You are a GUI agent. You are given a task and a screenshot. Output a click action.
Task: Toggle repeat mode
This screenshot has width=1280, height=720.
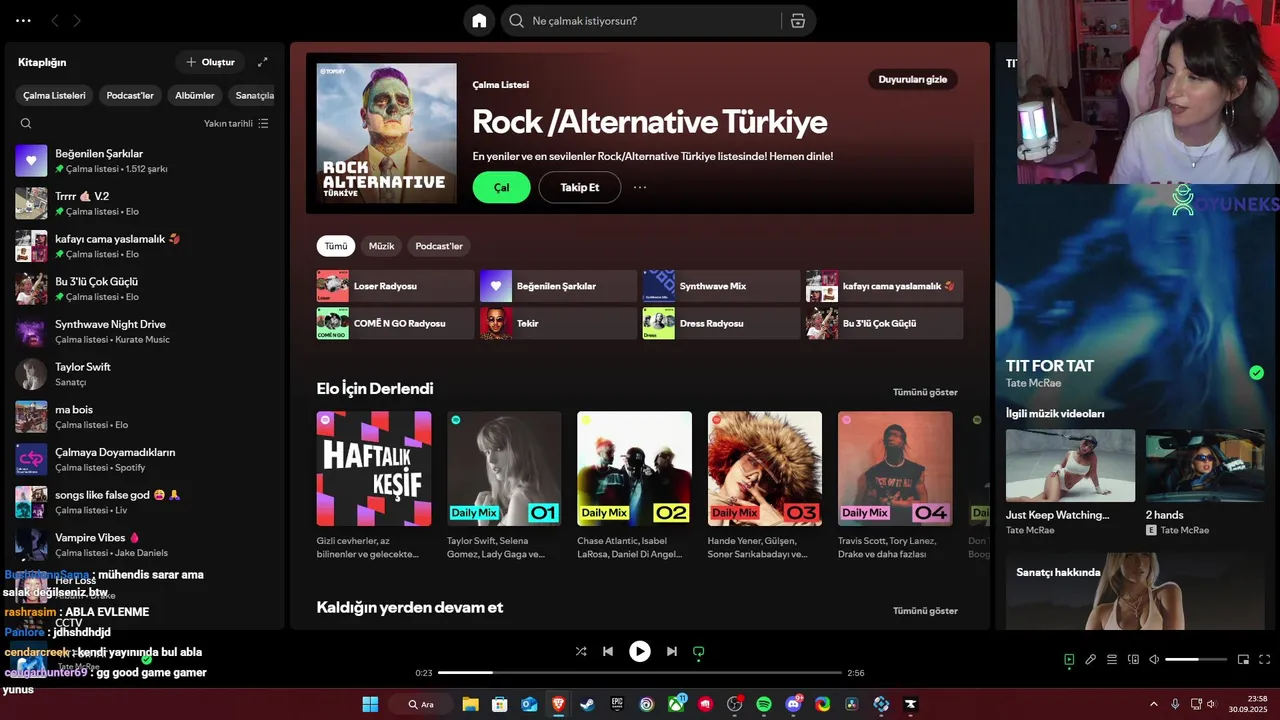[698, 651]
